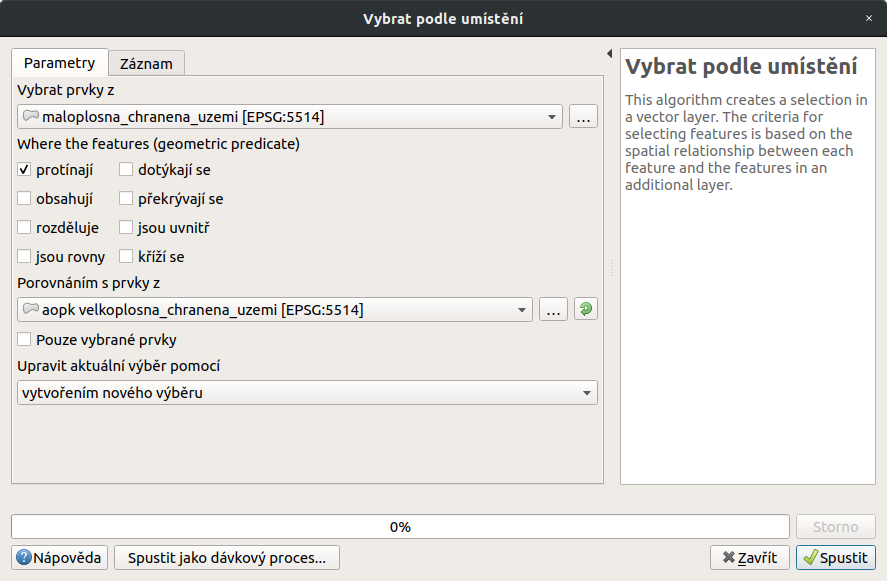Expand the maloplosna_chranena_uzemi layer dropdown
Screen dimensions: 887x581
click(290, 117)
